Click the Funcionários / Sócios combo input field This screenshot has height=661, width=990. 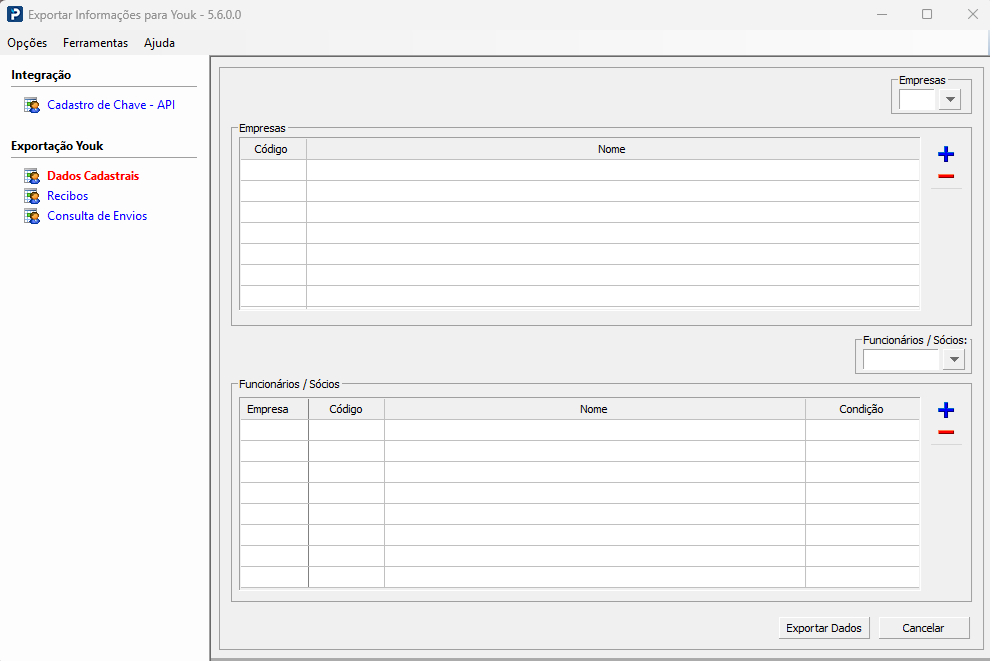tap(901, 360)
